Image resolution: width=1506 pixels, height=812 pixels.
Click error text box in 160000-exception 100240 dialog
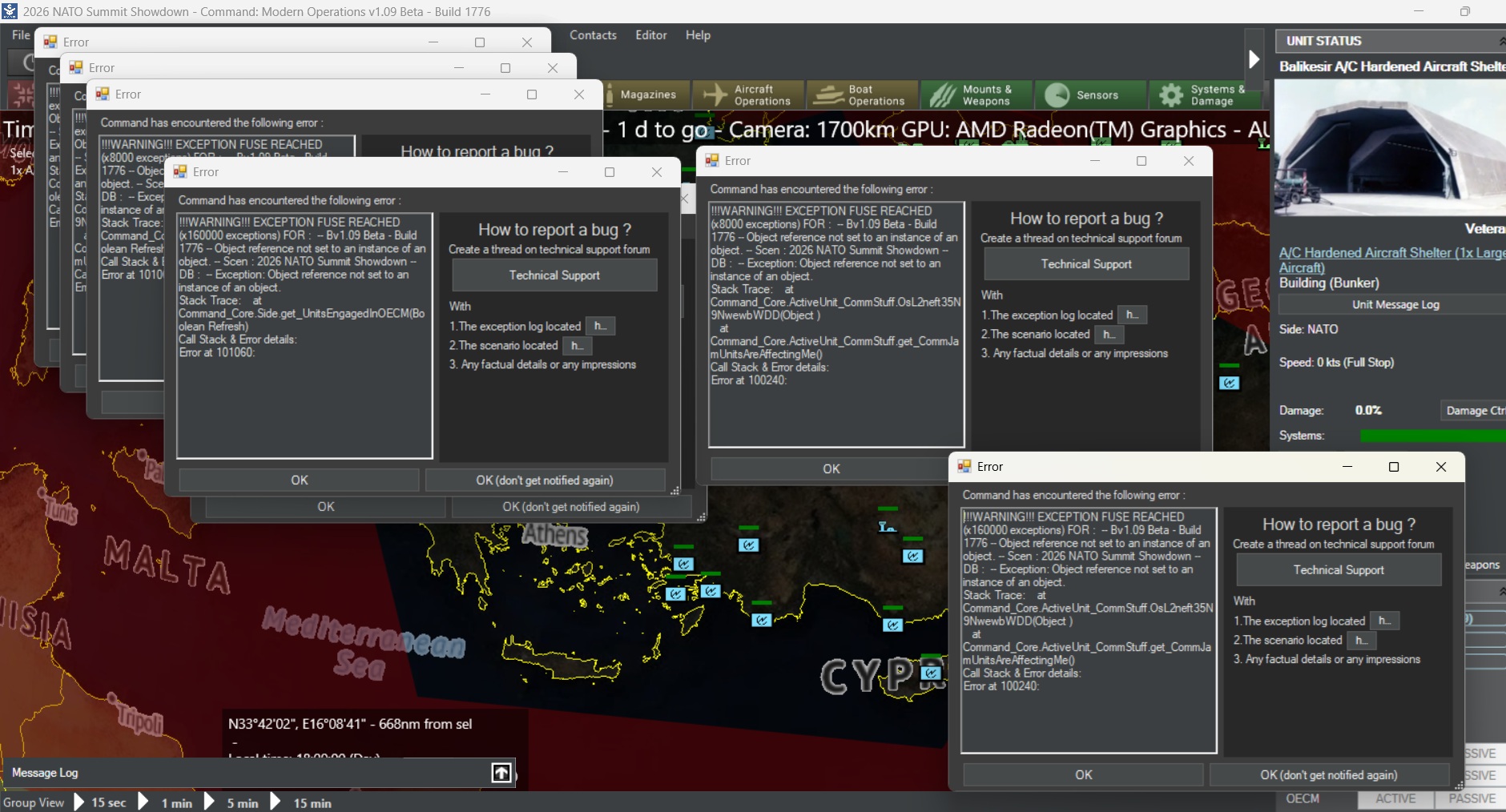[1089, 630]
